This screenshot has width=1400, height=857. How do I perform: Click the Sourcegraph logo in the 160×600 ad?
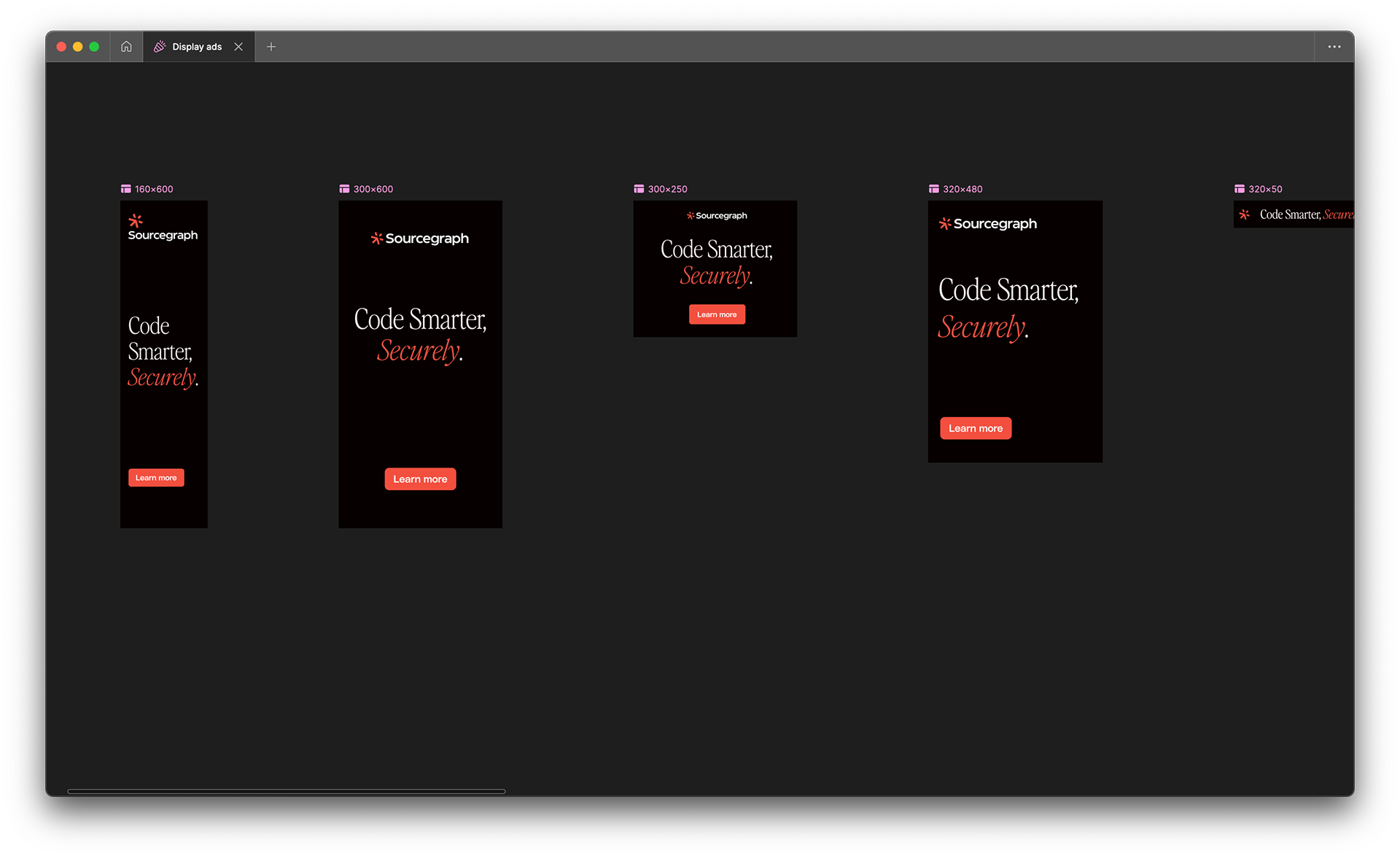click(162, 227)
